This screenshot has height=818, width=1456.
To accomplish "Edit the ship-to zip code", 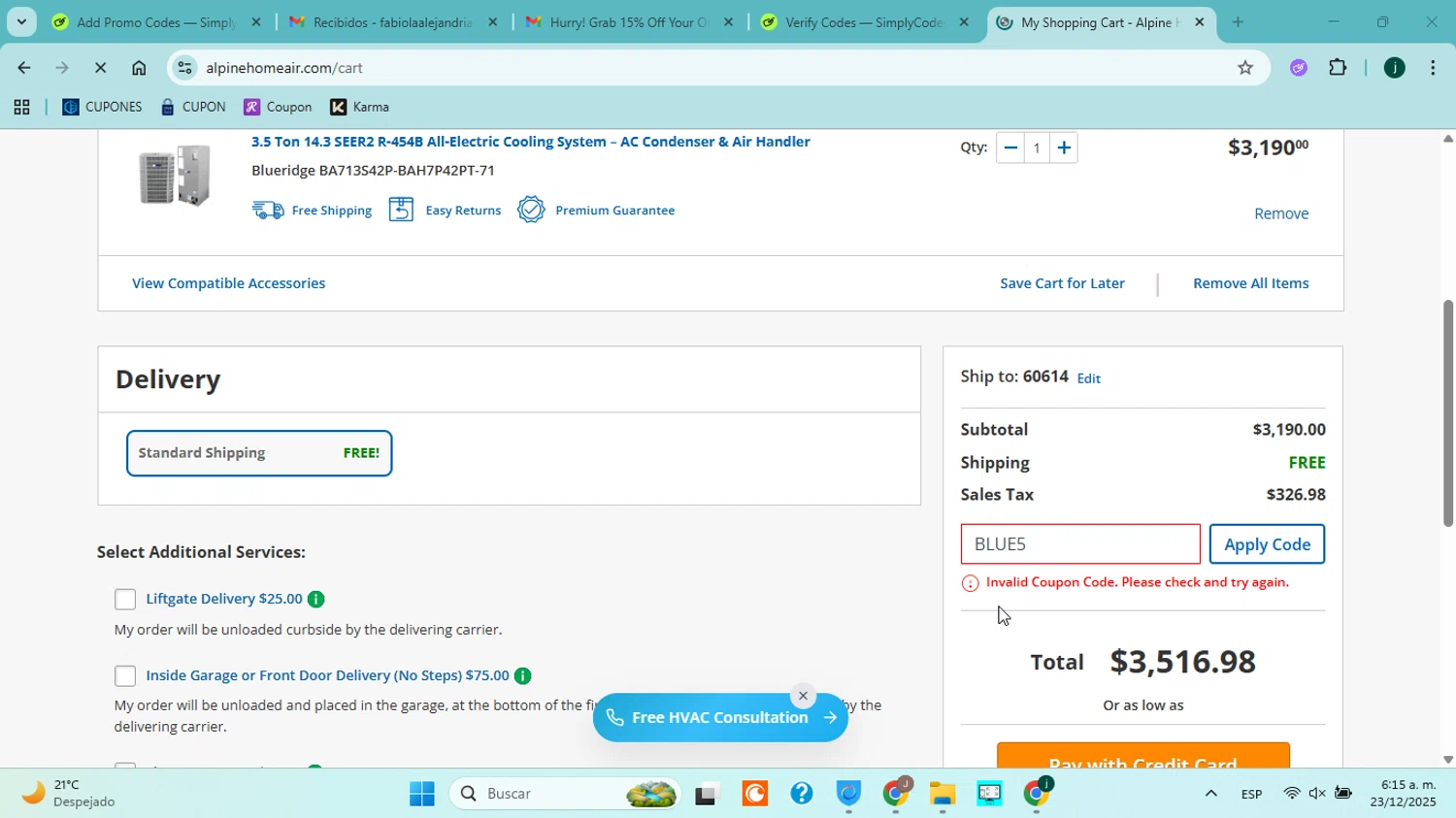I will tap(1089, 378).
